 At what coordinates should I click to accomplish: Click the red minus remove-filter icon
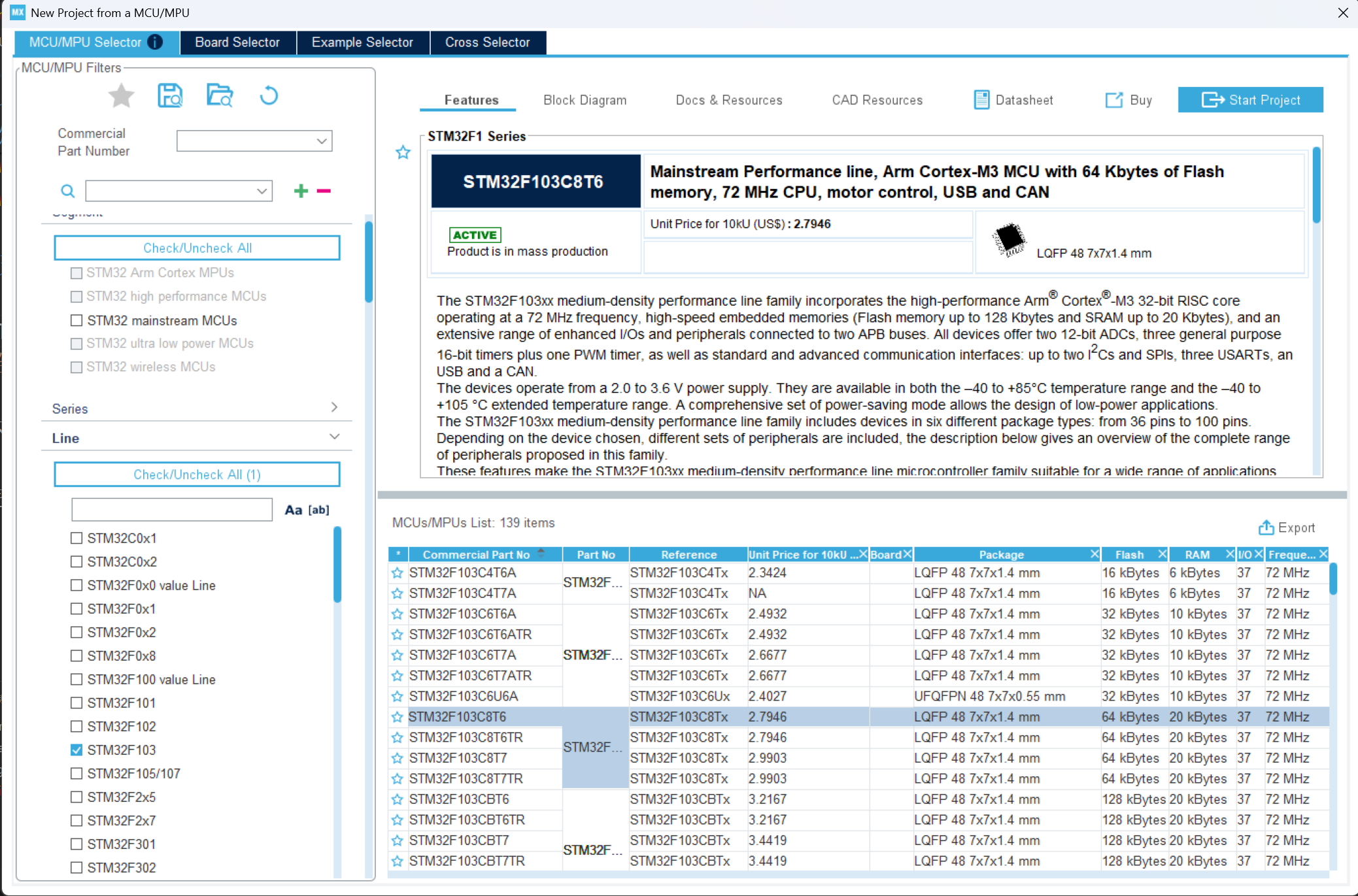click(324, 191)
